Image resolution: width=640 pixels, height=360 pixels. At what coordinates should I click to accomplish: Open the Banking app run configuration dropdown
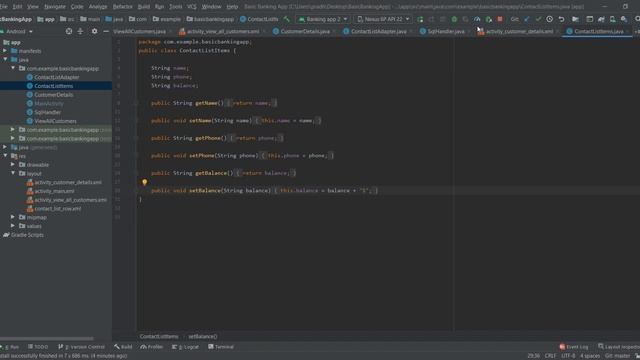pos(323,19)
